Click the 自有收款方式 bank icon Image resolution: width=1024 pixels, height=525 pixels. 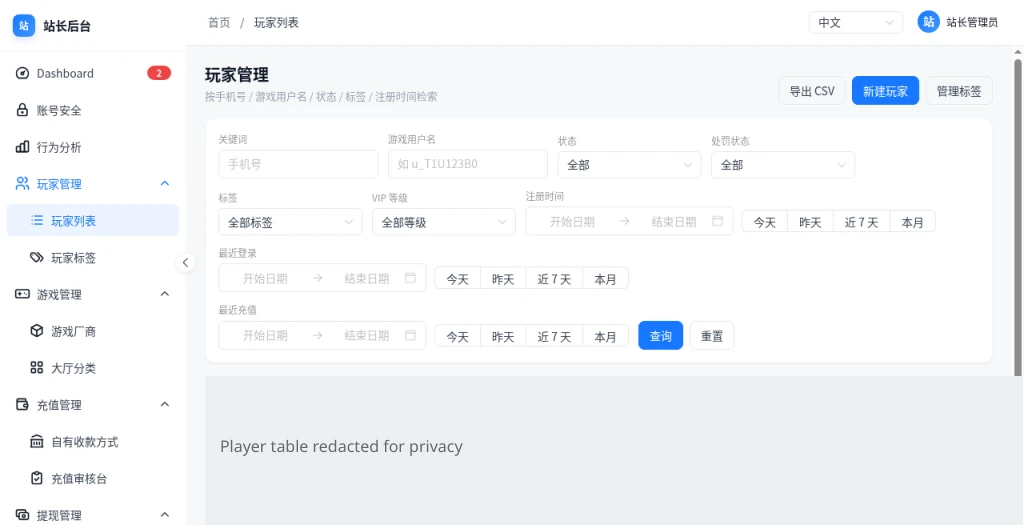pyautogui.click(x=37, y=441)
